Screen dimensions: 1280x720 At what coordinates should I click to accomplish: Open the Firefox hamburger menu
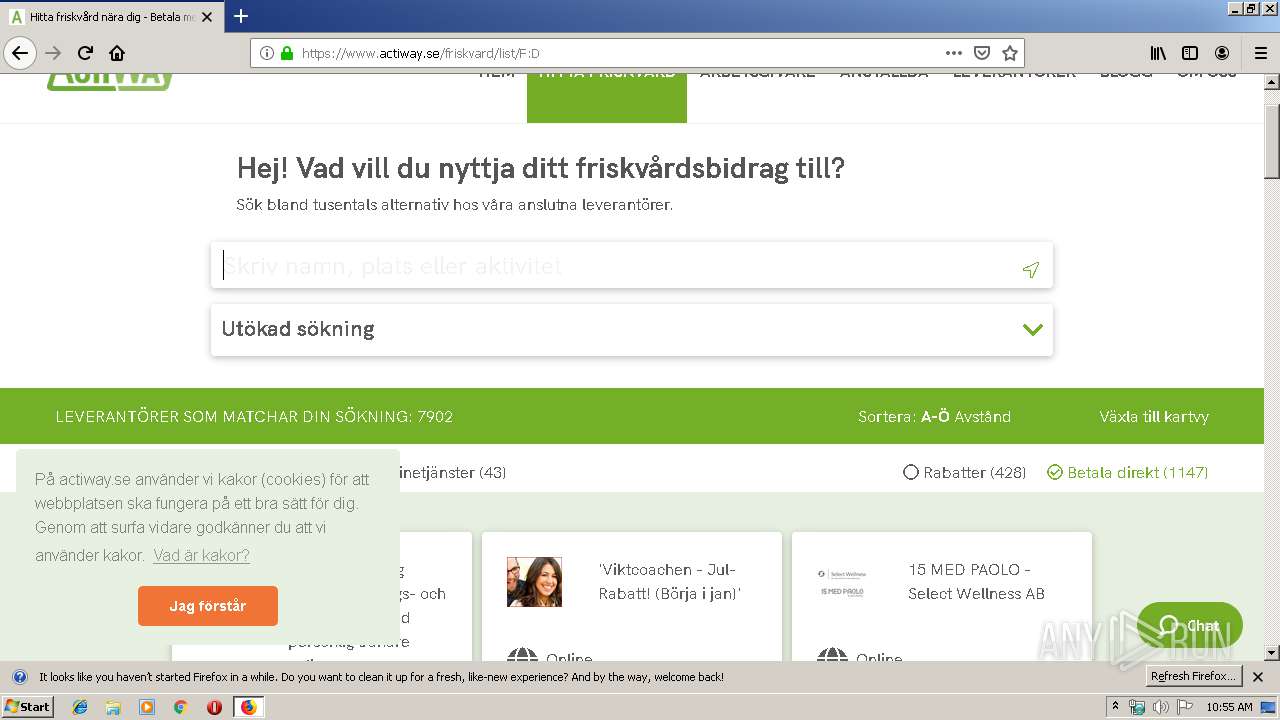1261,53
